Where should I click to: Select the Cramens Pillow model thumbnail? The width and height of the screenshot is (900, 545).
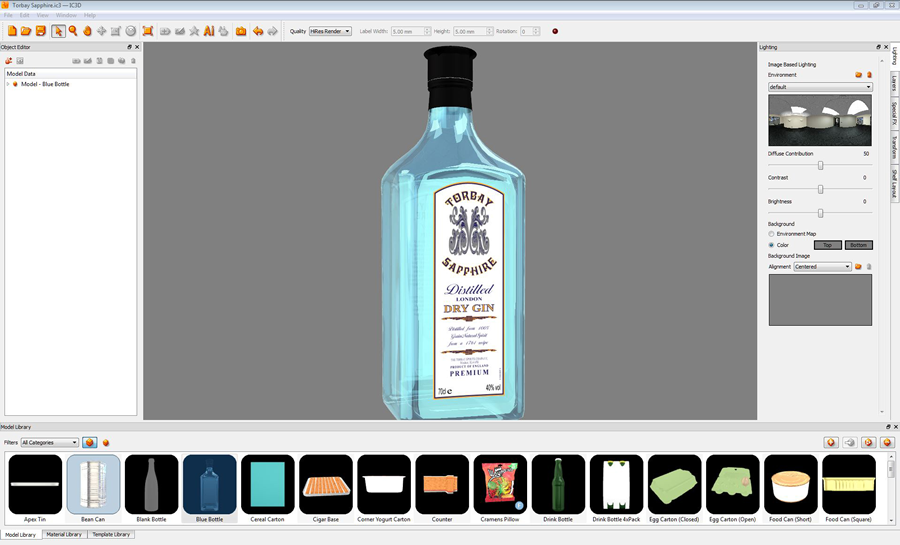coord(500,484)
